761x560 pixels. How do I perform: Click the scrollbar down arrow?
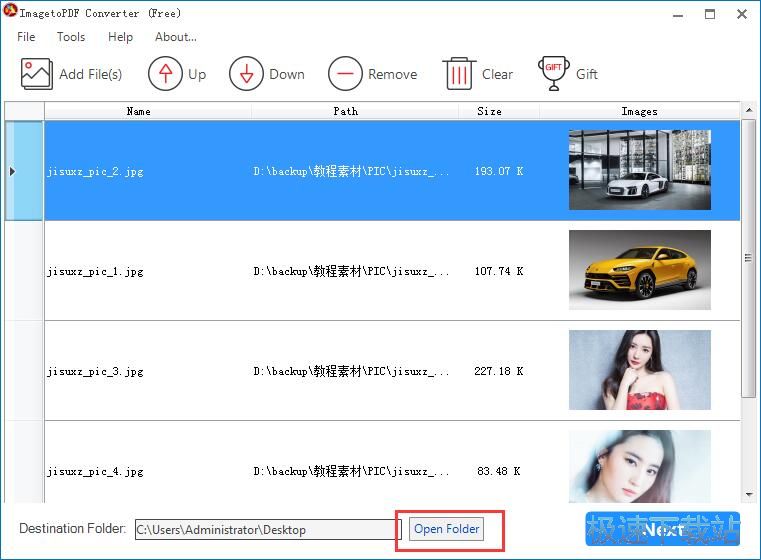(x=749, y=493)
